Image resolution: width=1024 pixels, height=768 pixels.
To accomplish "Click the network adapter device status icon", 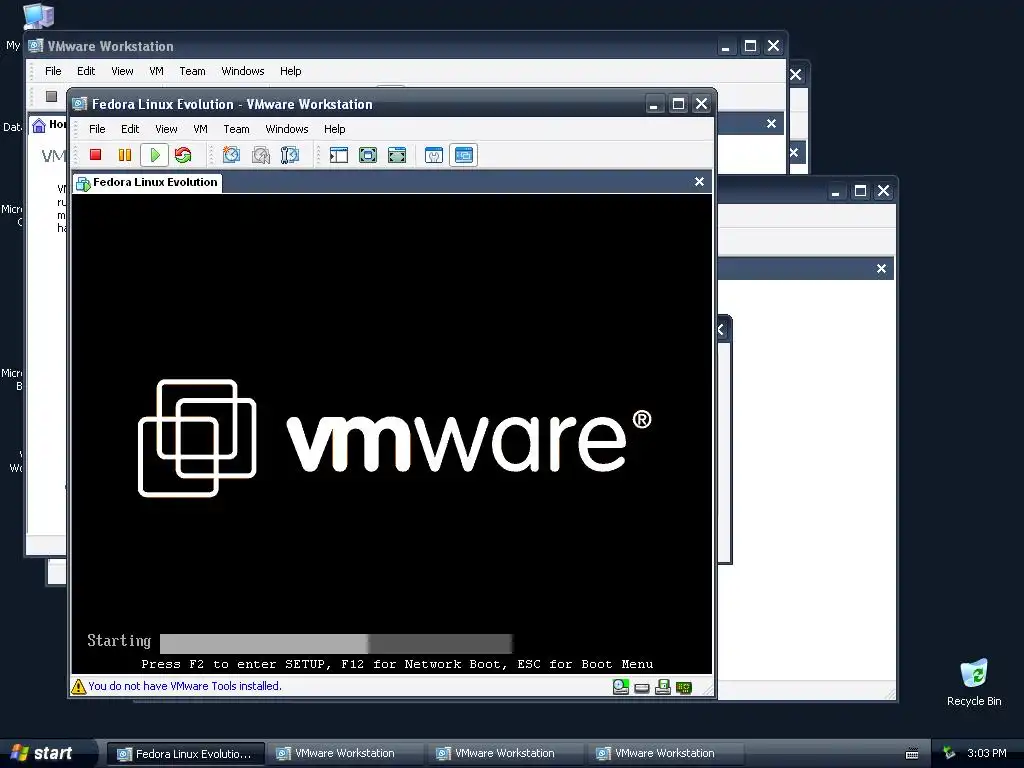I will 684,687.
